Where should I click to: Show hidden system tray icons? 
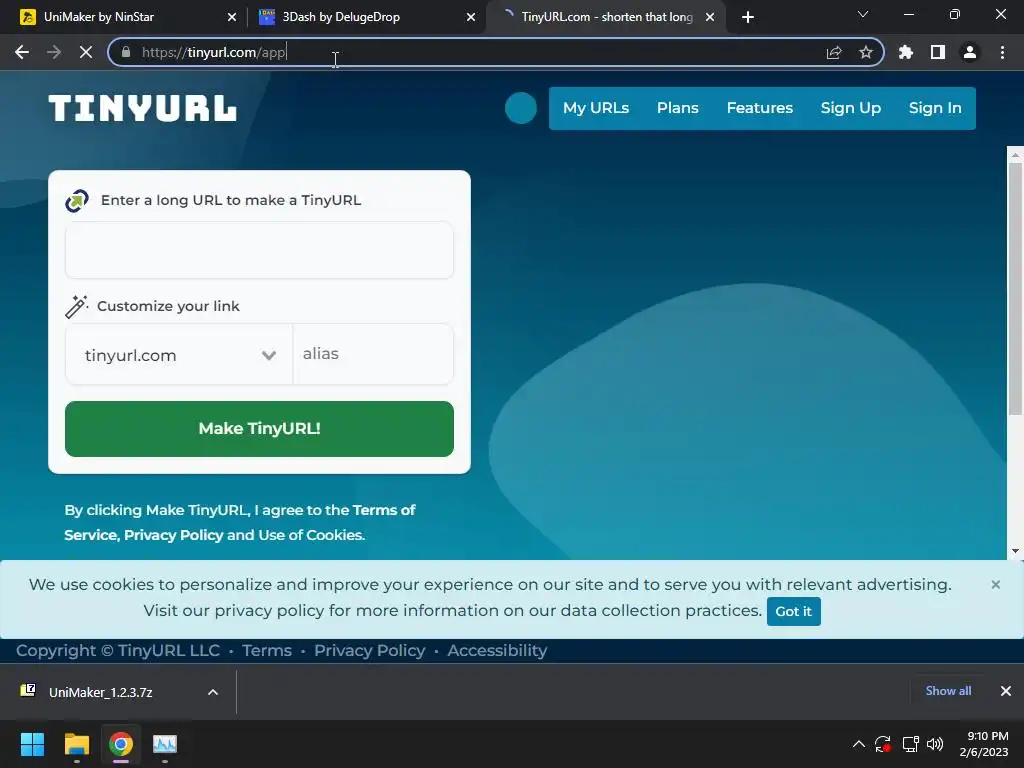[859, 744]
